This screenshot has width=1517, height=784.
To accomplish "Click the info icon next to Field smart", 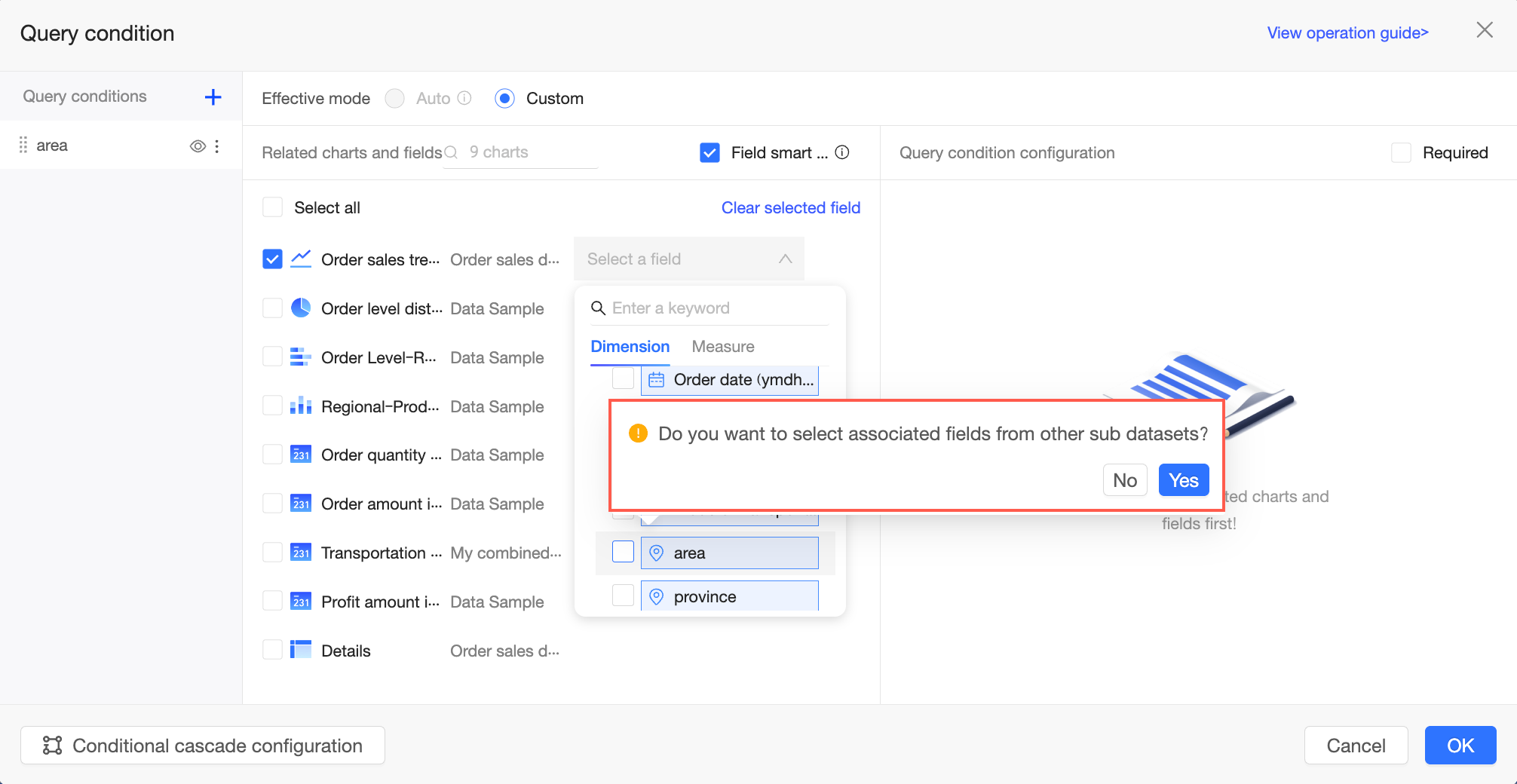I will tap(842, 152).
